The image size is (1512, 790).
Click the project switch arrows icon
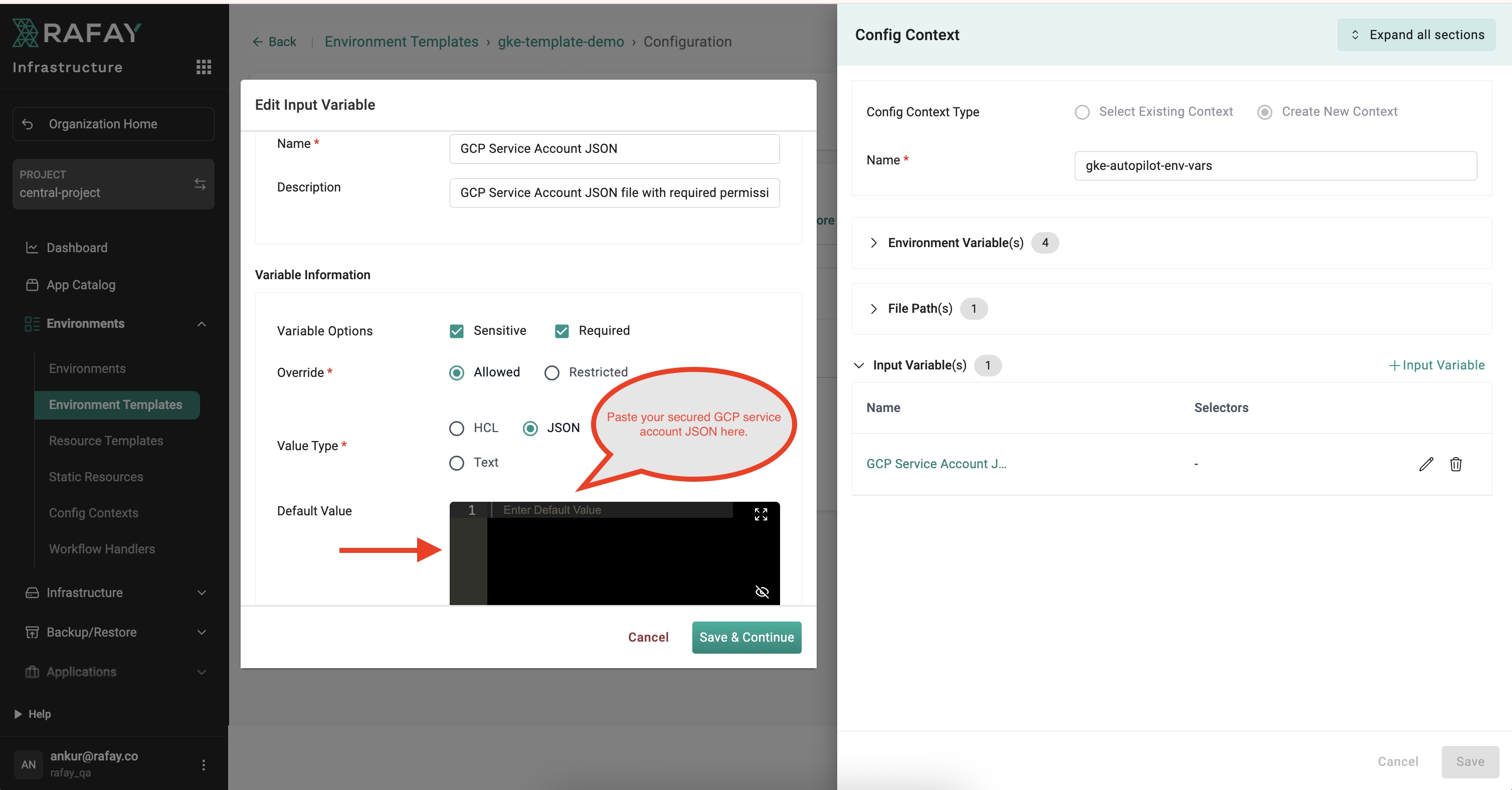pyautogui.click(x=200, y=184)
